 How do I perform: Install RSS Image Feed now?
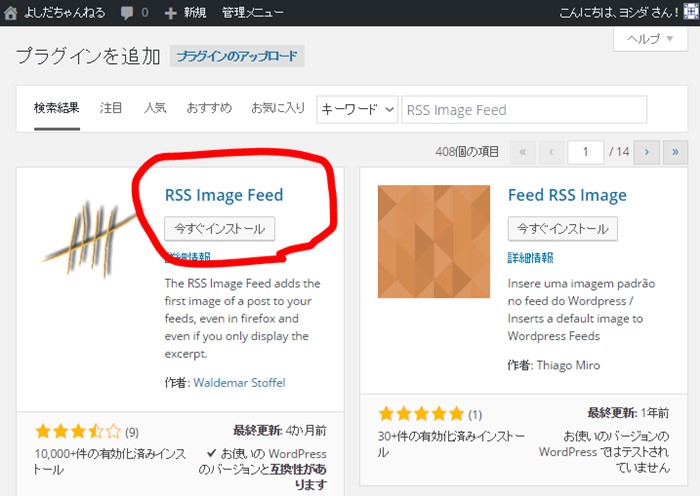coord(219,229)
